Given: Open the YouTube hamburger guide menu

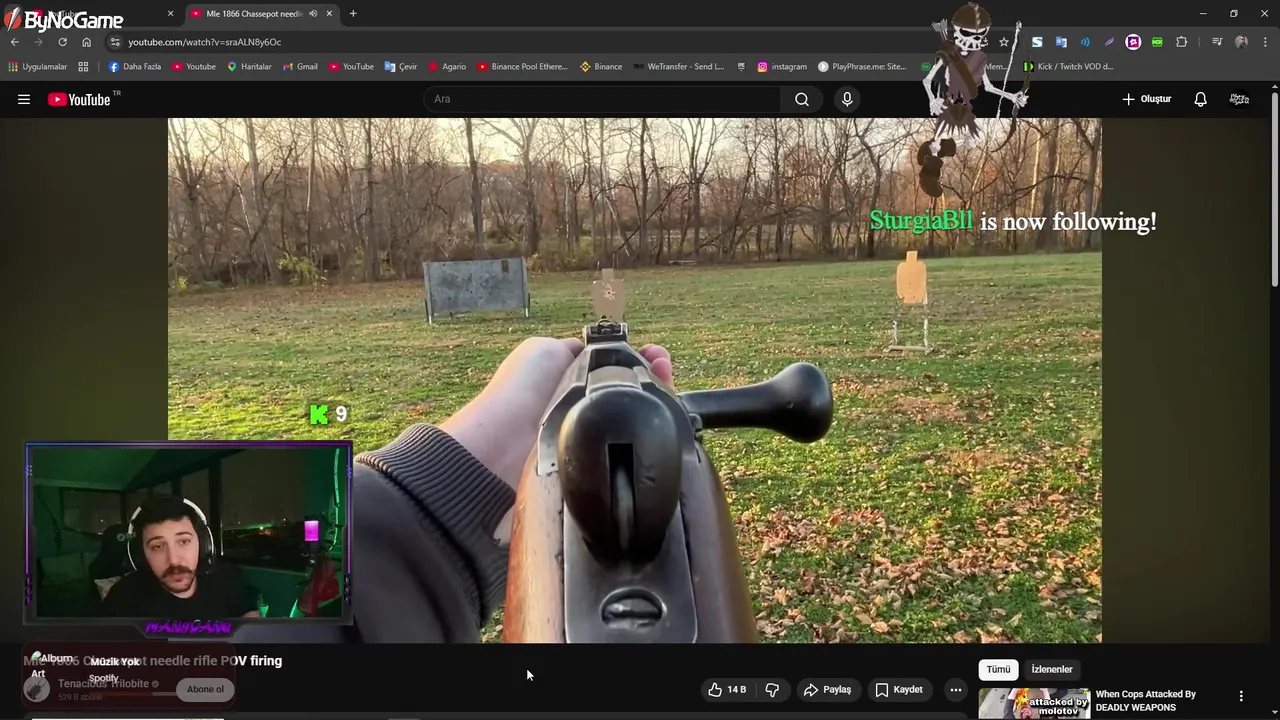Looking at the screenshot, I should 24,99.
